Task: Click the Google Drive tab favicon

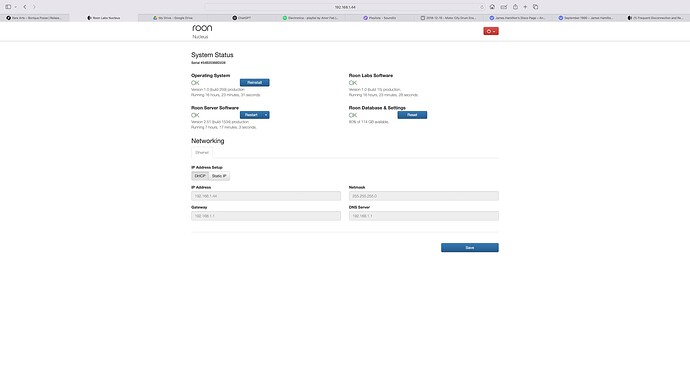Action: pos(155,18)
